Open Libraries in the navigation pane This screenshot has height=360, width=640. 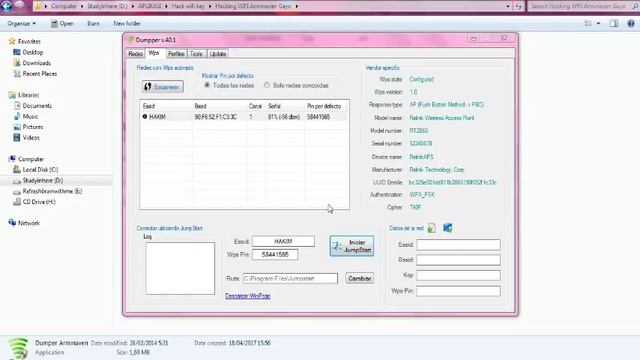tap(29, 95)
